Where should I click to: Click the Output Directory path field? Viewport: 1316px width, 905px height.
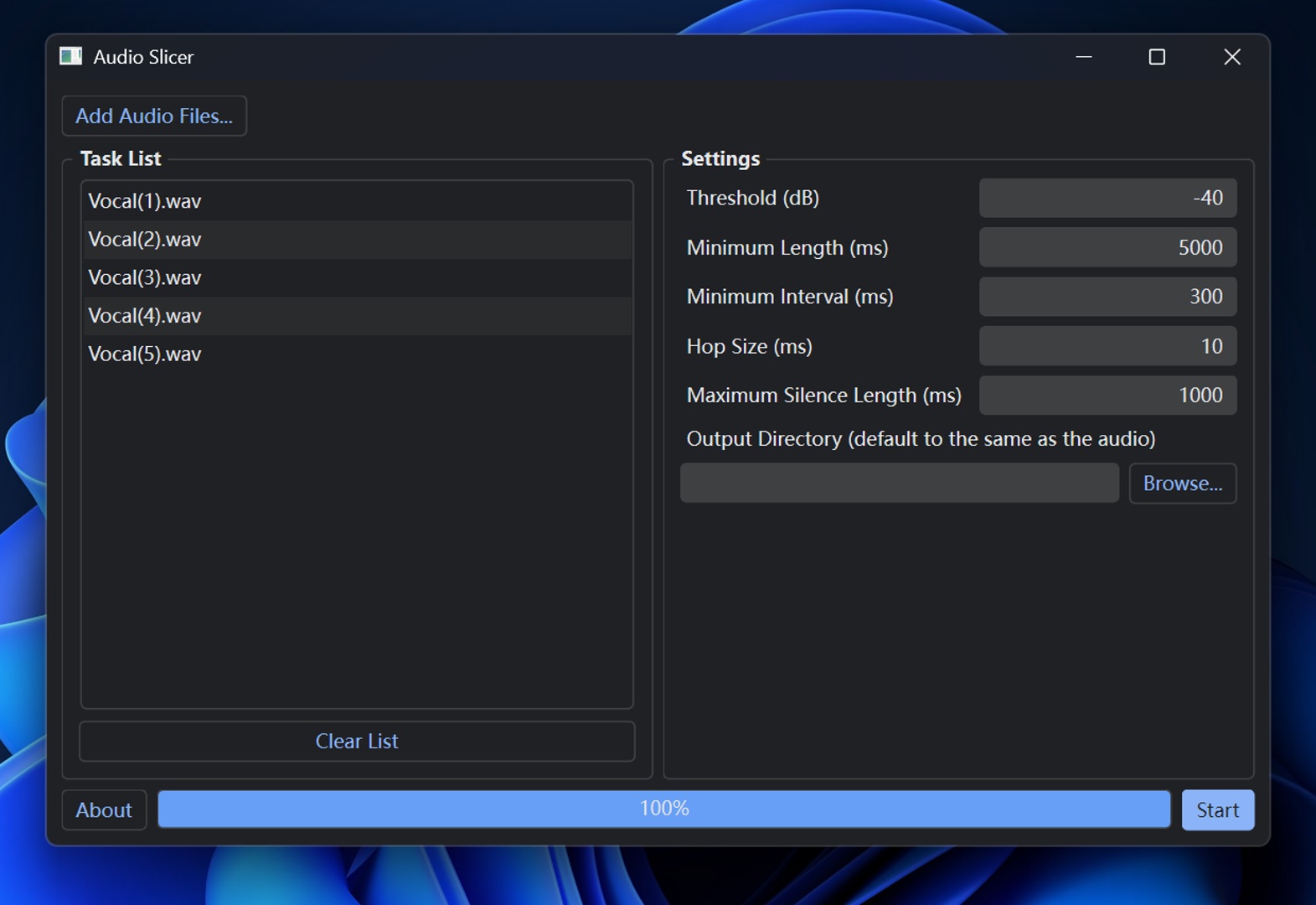[900, 484]
